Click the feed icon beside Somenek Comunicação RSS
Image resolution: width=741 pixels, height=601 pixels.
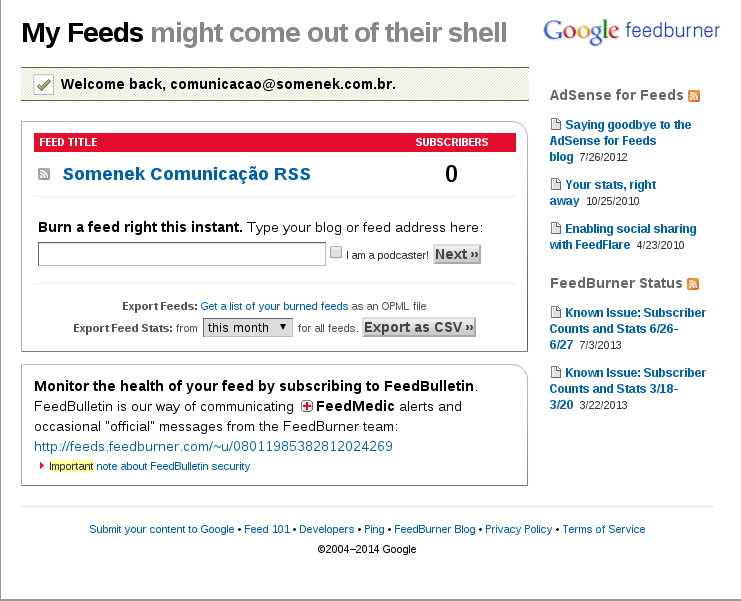[44, 175]
